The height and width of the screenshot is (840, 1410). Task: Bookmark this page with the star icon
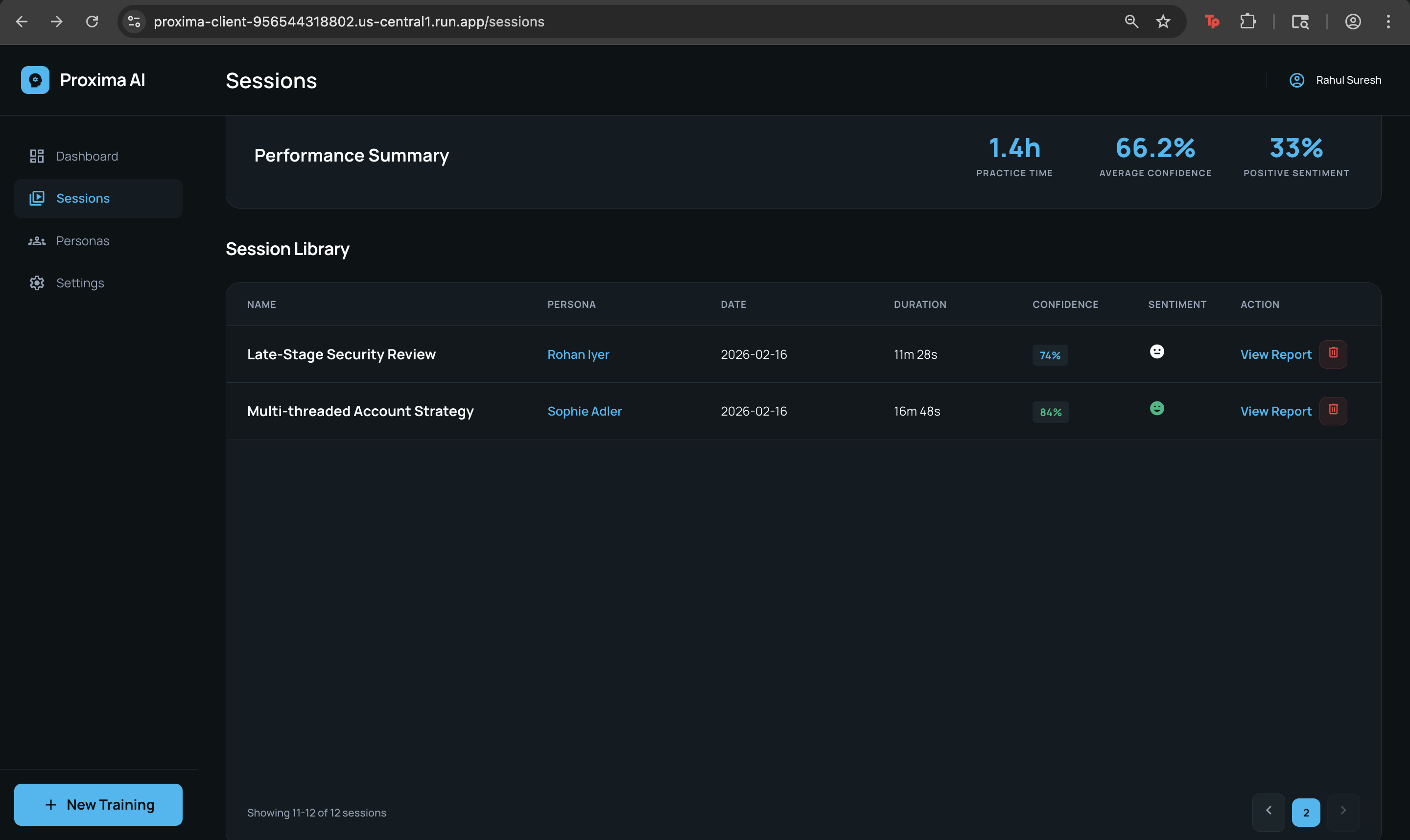[1163, 22]
